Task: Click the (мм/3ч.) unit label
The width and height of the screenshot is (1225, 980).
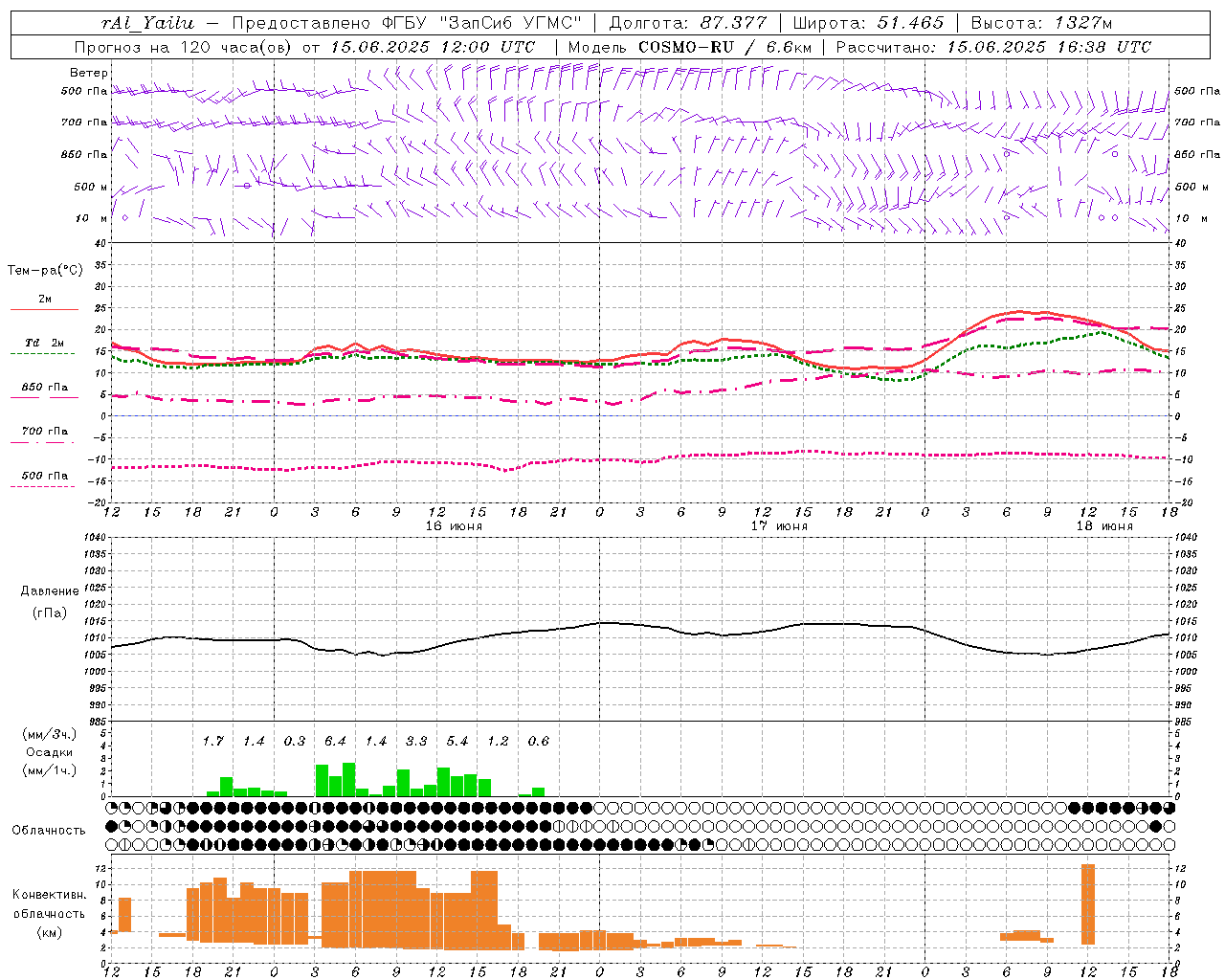Action: [x=50, y=735]
